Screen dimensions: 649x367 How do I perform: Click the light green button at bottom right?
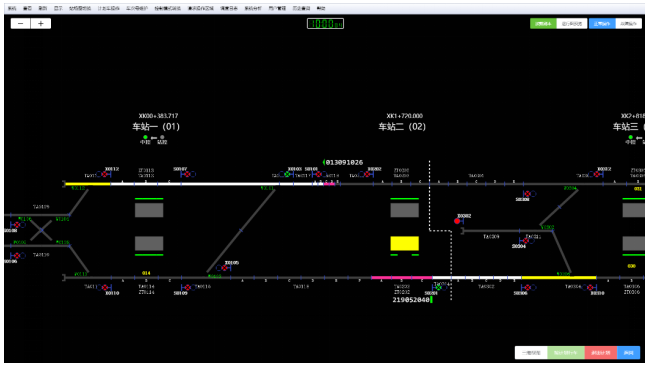pos(566,353)
